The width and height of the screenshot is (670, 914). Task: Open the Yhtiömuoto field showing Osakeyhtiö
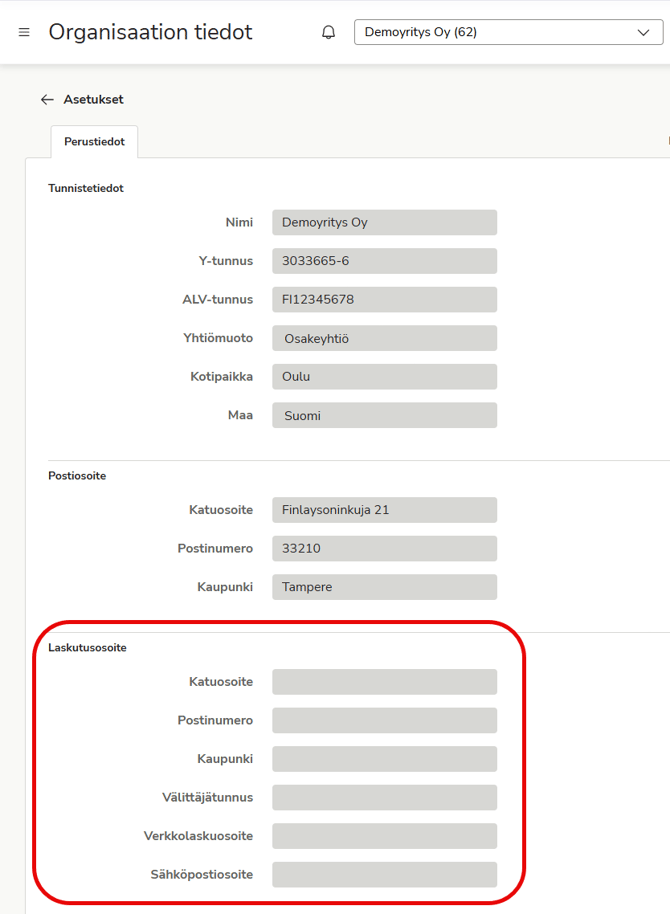point(384,338)
